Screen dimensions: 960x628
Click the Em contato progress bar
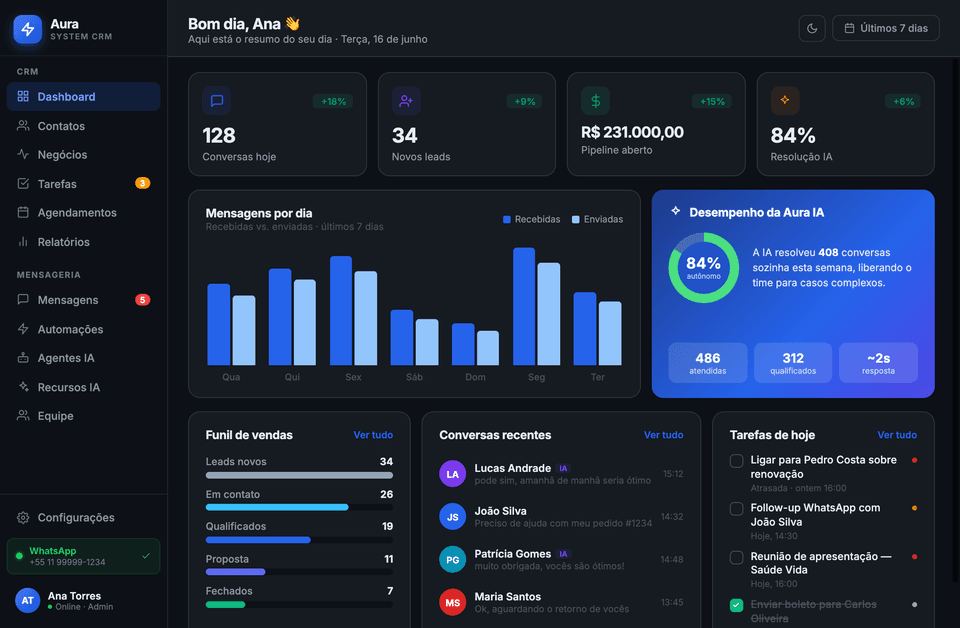click(x=299, y=507)
